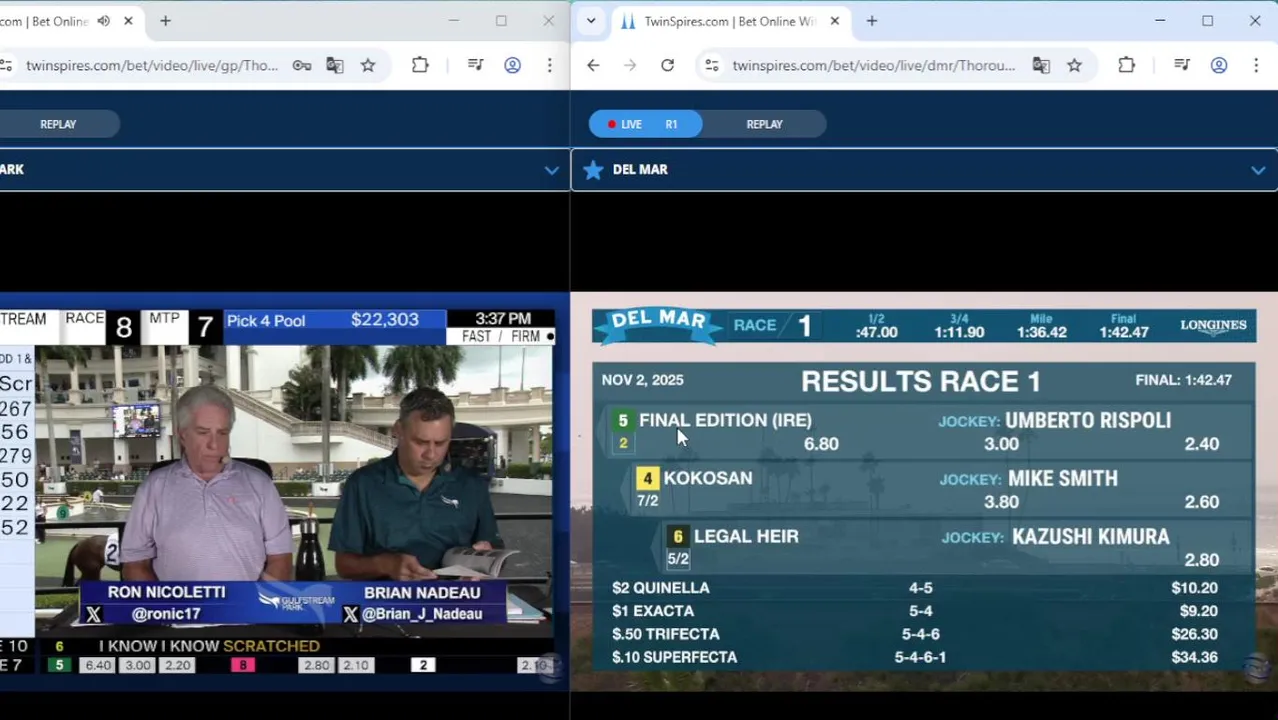The width and height of the screenshot is (1278, 720).
Task: Open extensions menu in right window
Action: pyautogui.click(x=1126, y=65)
